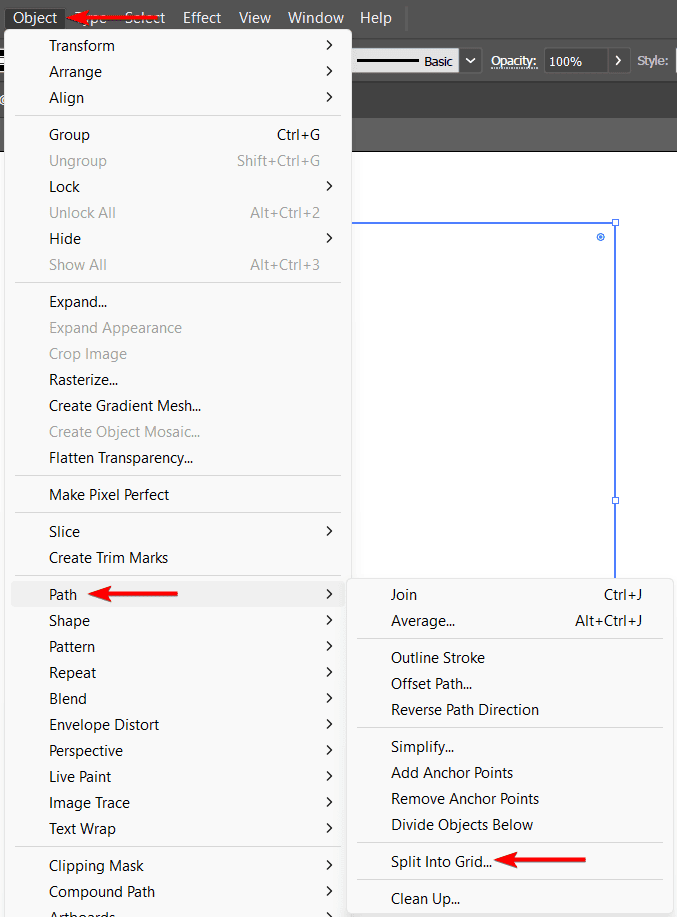The image size is (677, 917).
Task: Expand the Align submenu
Action: [x=68, y=97]
